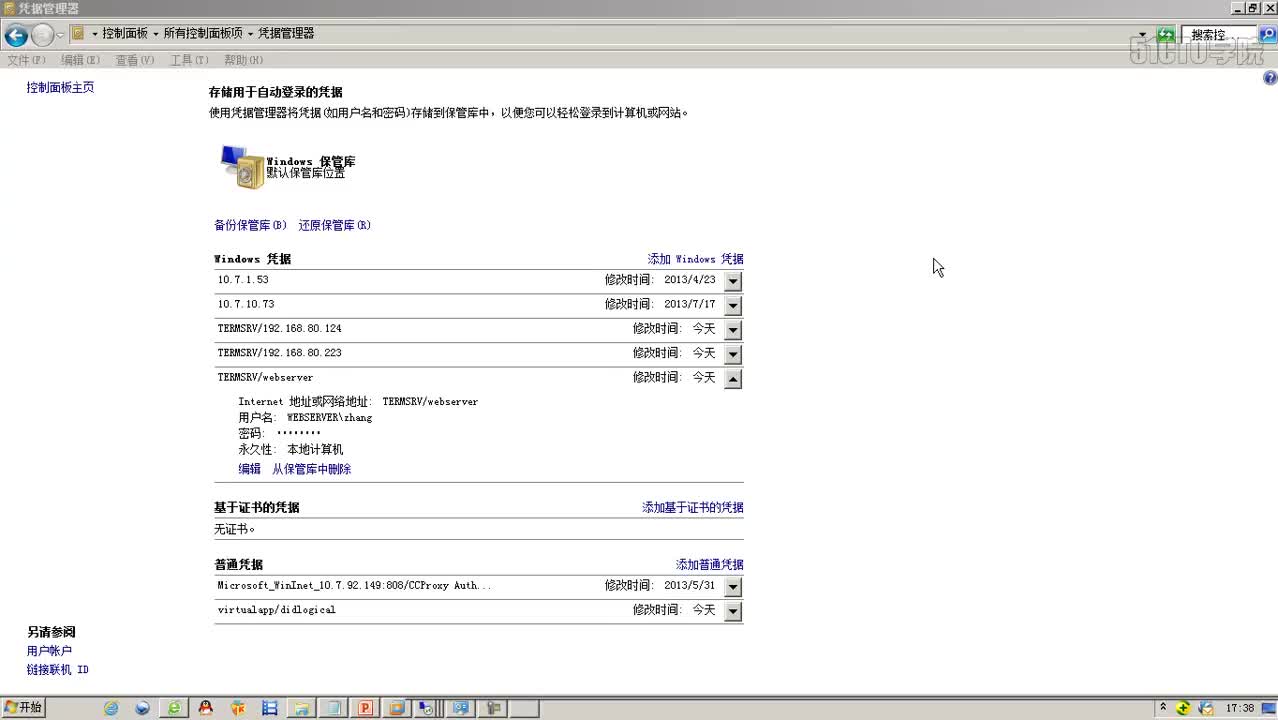
Task: Click the orange K-box taskbar icon
Action: tap(237, 708)
